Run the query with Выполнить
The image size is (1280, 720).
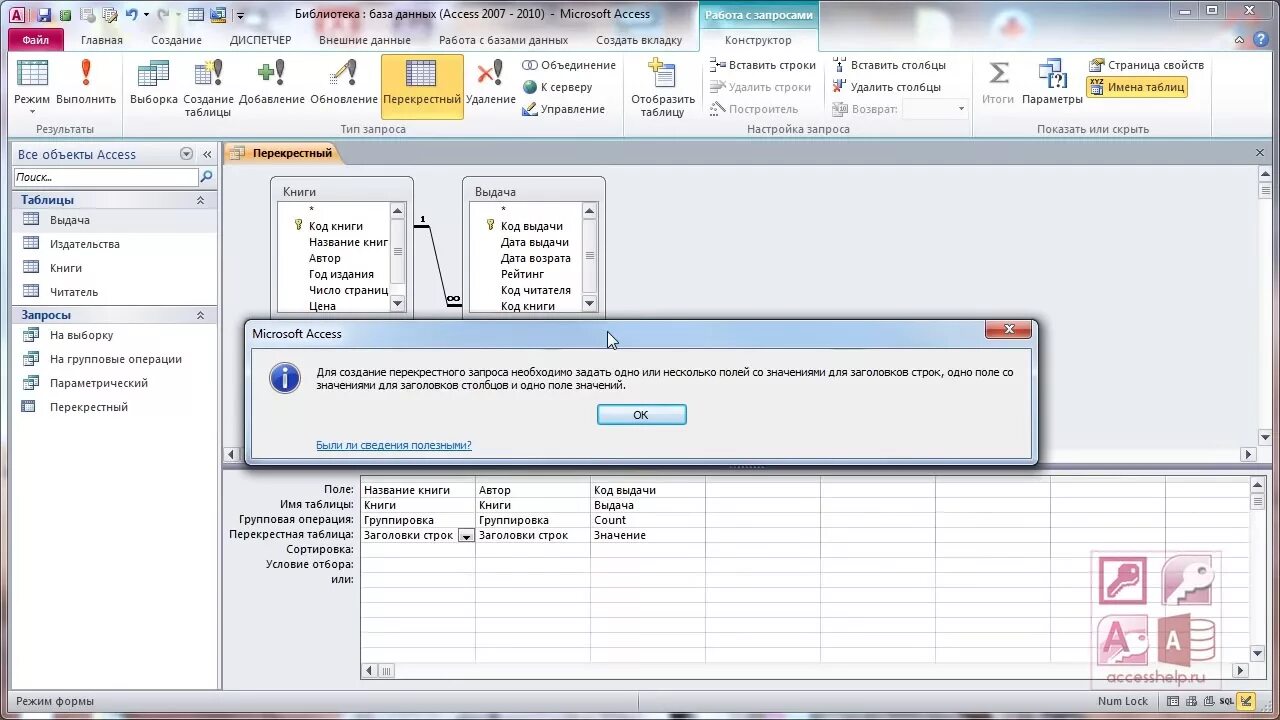point(86,82)
